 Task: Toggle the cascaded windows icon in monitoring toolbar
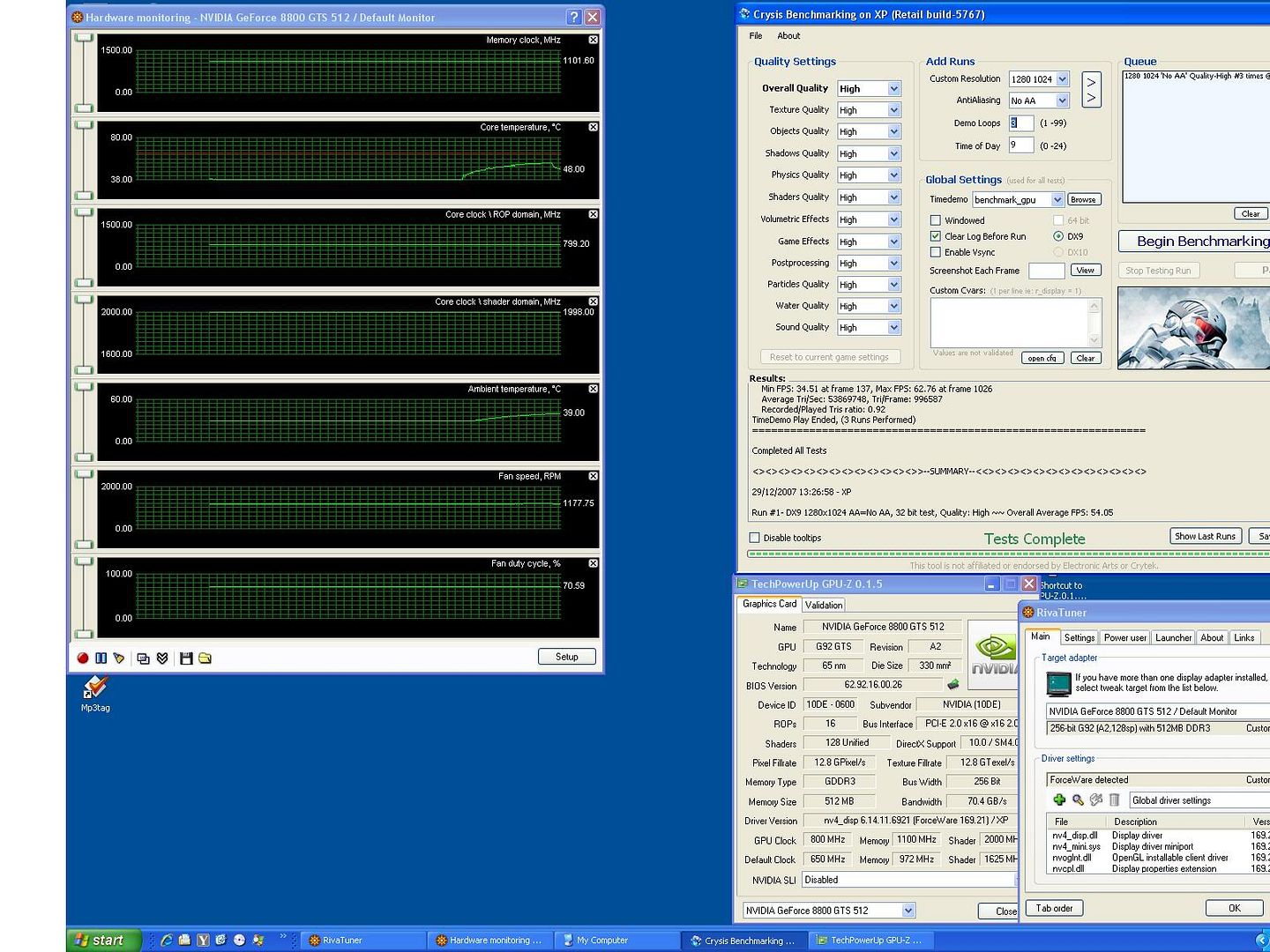[x=143, y=658]
